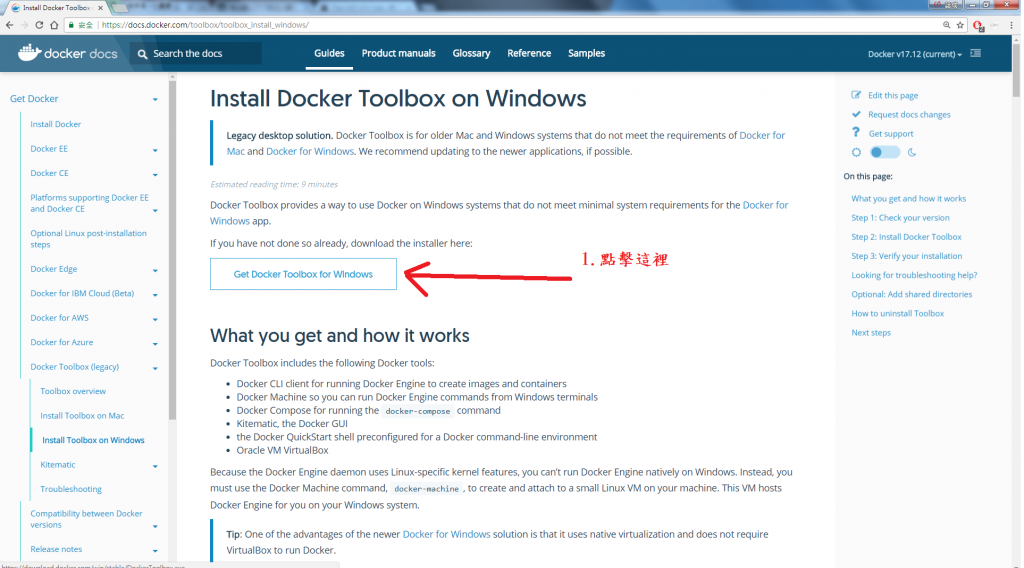
Task: Collapse the Docker Toolbox (legacy) arrow
Action: click(x=155, y=368)
